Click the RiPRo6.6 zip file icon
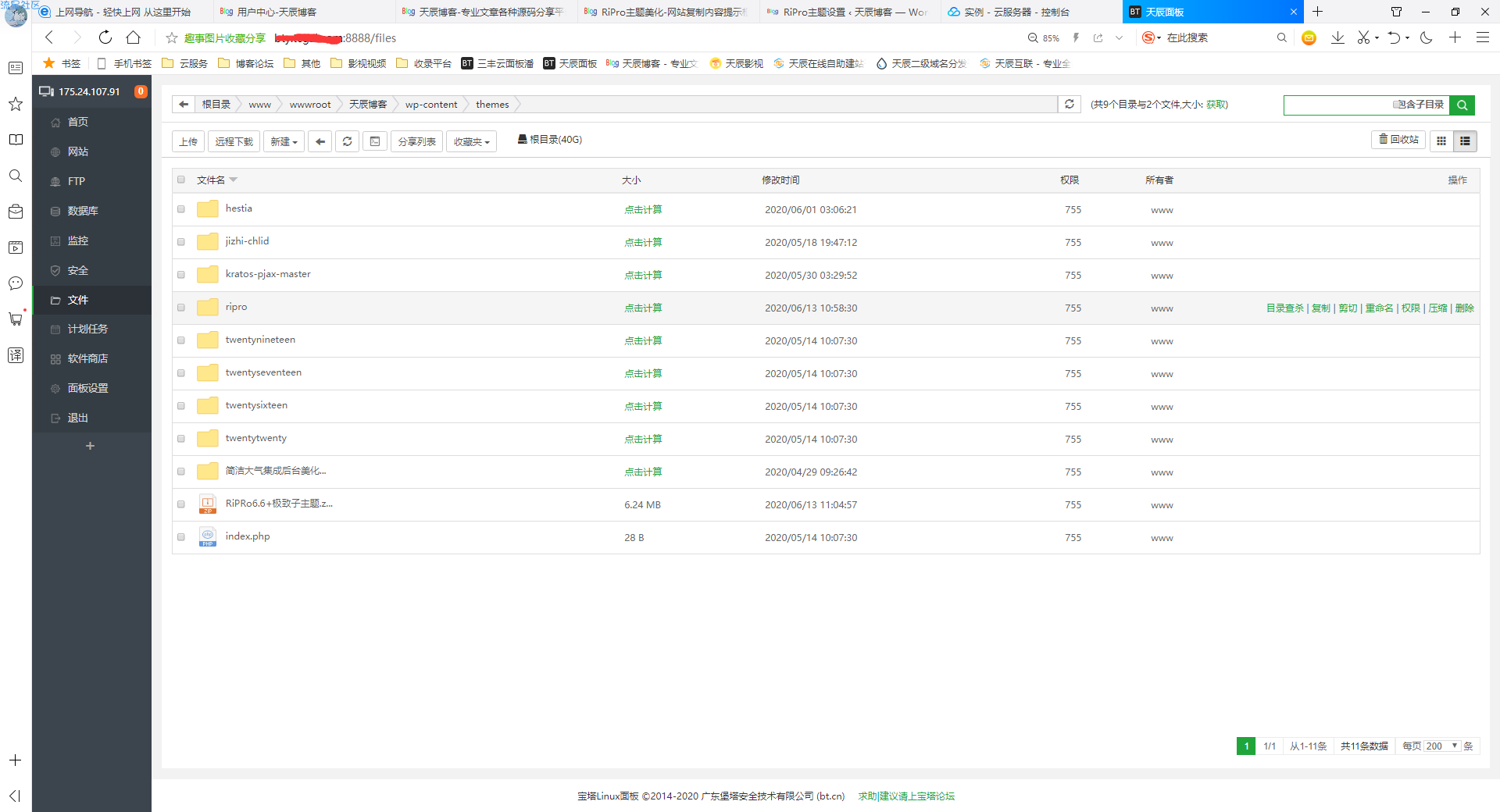This screenshot has height=812, width=1500. pyautogui.click(x=208, y=504)
